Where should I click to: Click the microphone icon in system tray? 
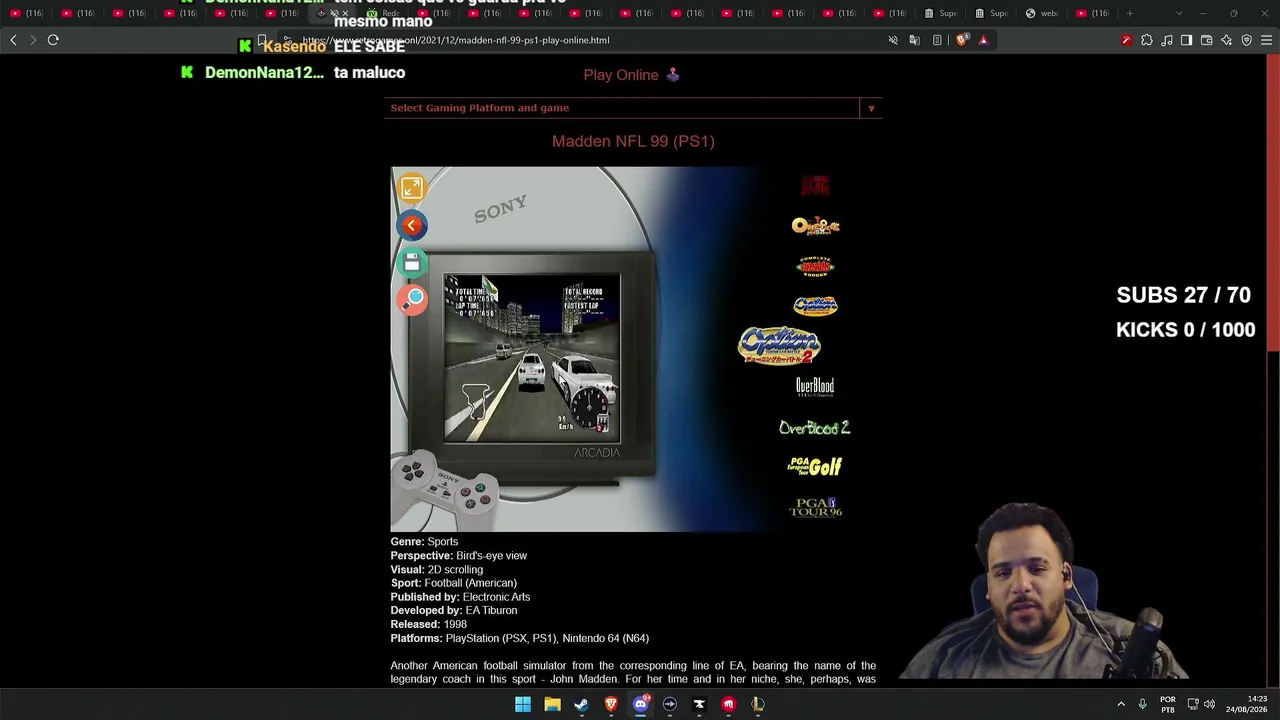point(1142,704)
